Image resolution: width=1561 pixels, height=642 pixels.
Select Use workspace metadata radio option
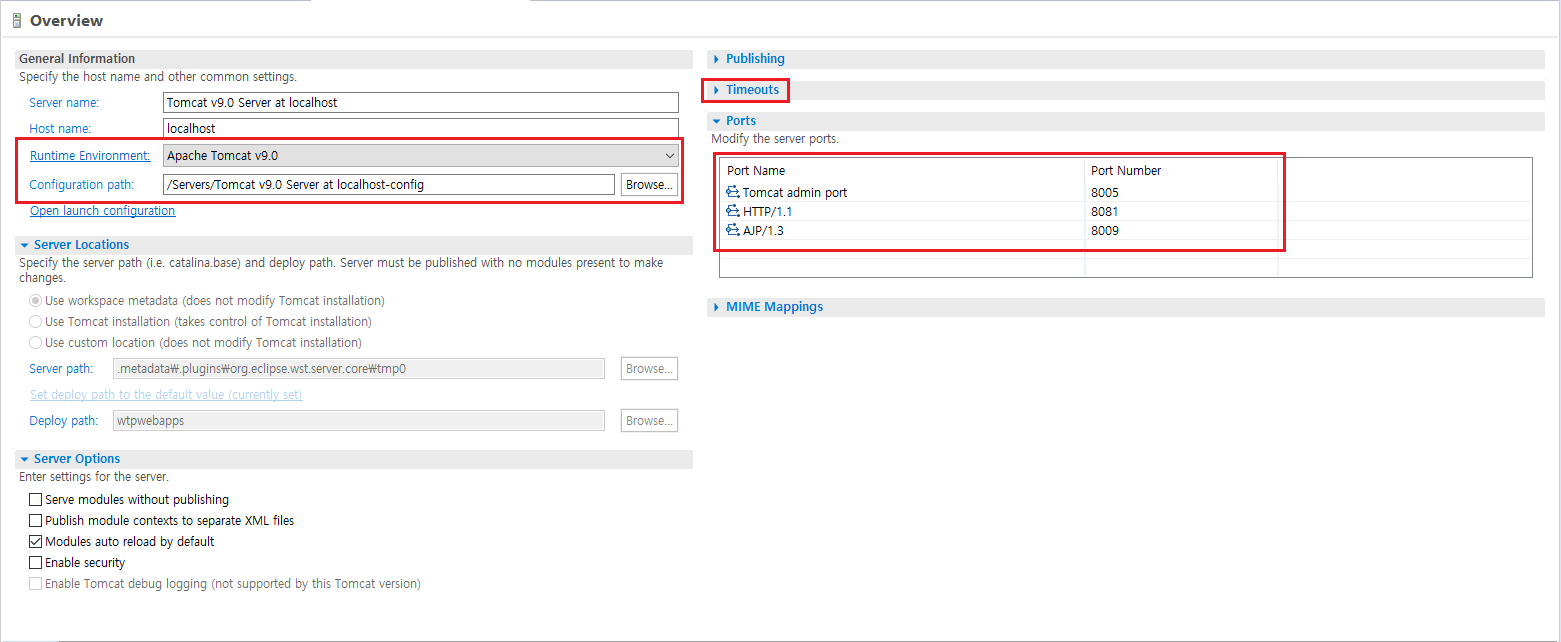36,300
